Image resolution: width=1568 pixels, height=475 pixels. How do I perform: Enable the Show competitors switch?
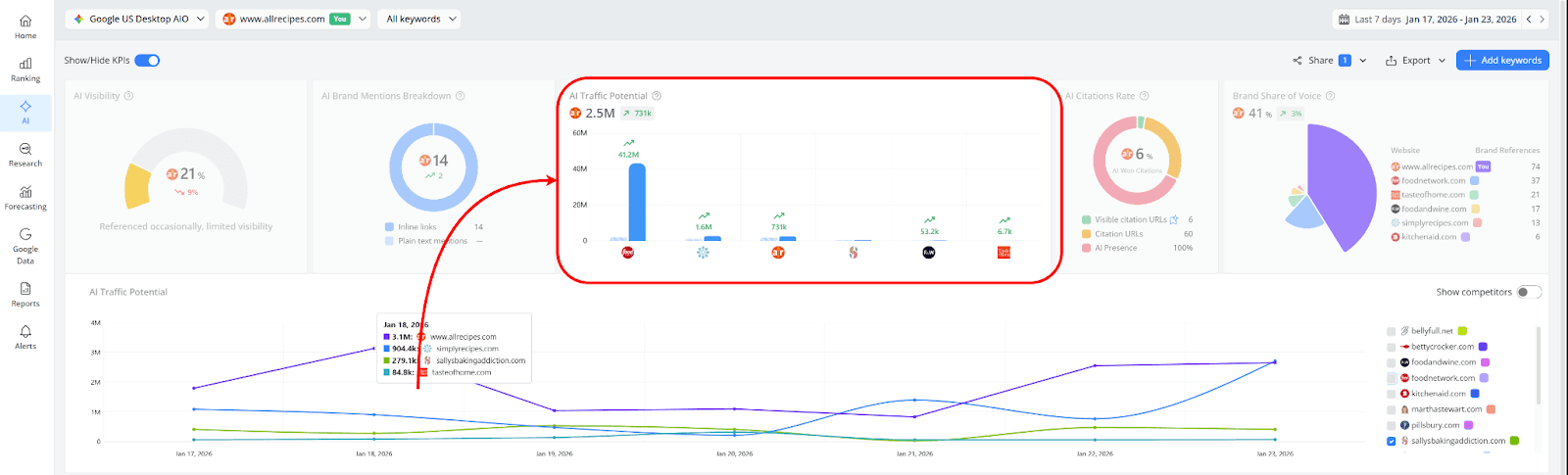click(1529, 292)
